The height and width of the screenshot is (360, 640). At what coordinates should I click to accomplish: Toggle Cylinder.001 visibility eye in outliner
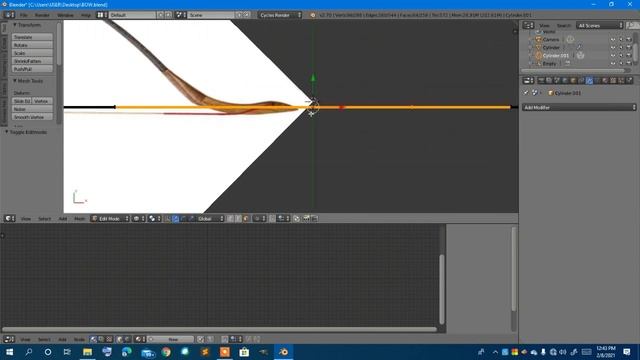coord(613,56)
